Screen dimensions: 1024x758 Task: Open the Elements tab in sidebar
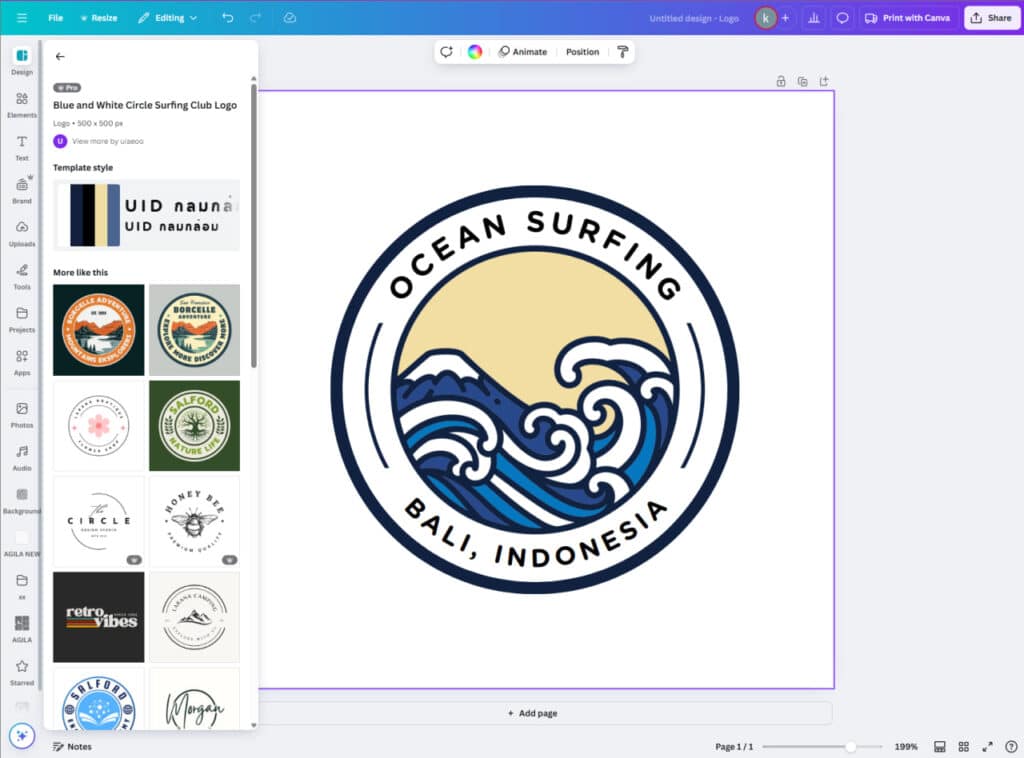[x=22, y=104]
